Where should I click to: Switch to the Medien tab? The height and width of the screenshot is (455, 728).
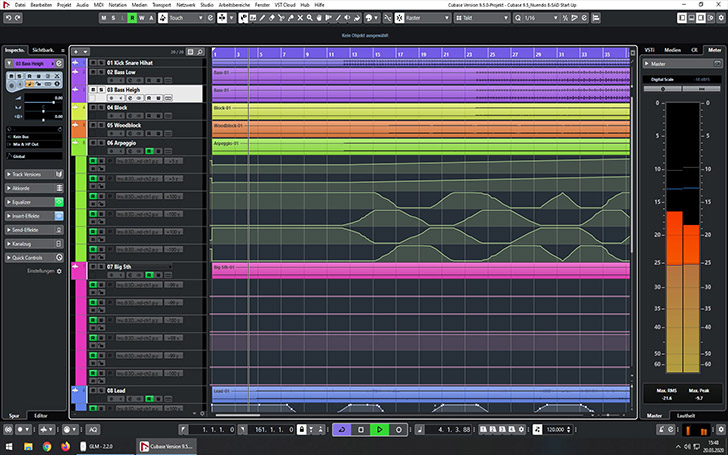point(673,48)
